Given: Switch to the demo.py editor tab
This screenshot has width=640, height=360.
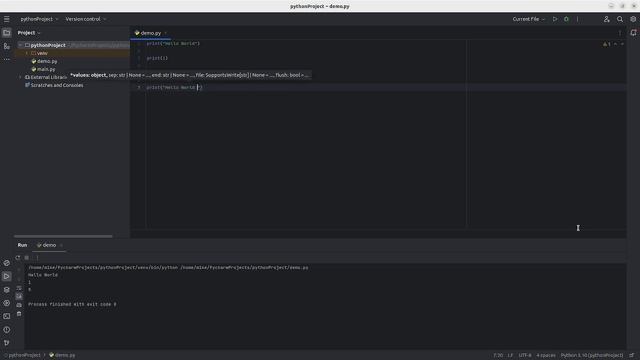Looking at the screenshot, I should click(151, 33).
